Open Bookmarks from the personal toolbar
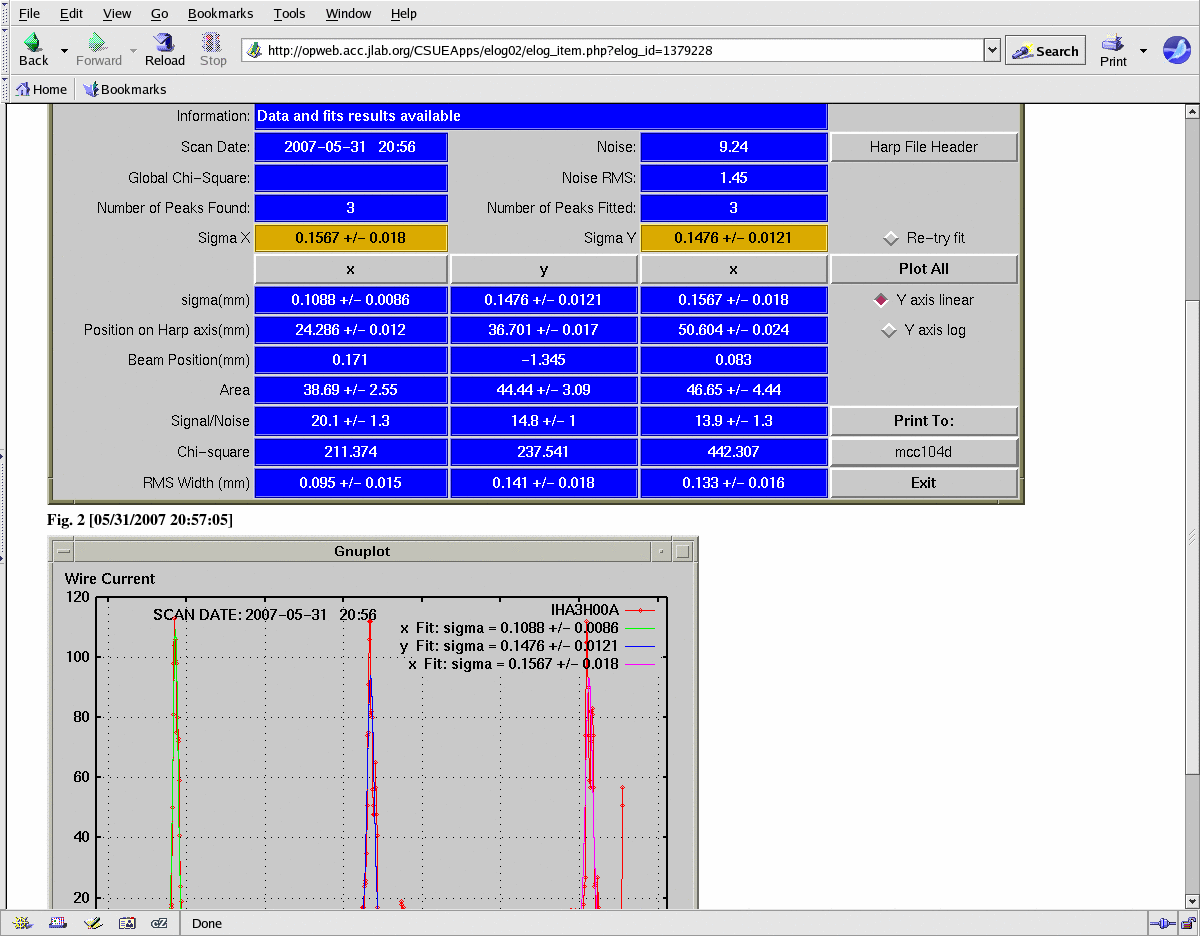The height and width of the screenshot is (936, 1200). point(124,89)
